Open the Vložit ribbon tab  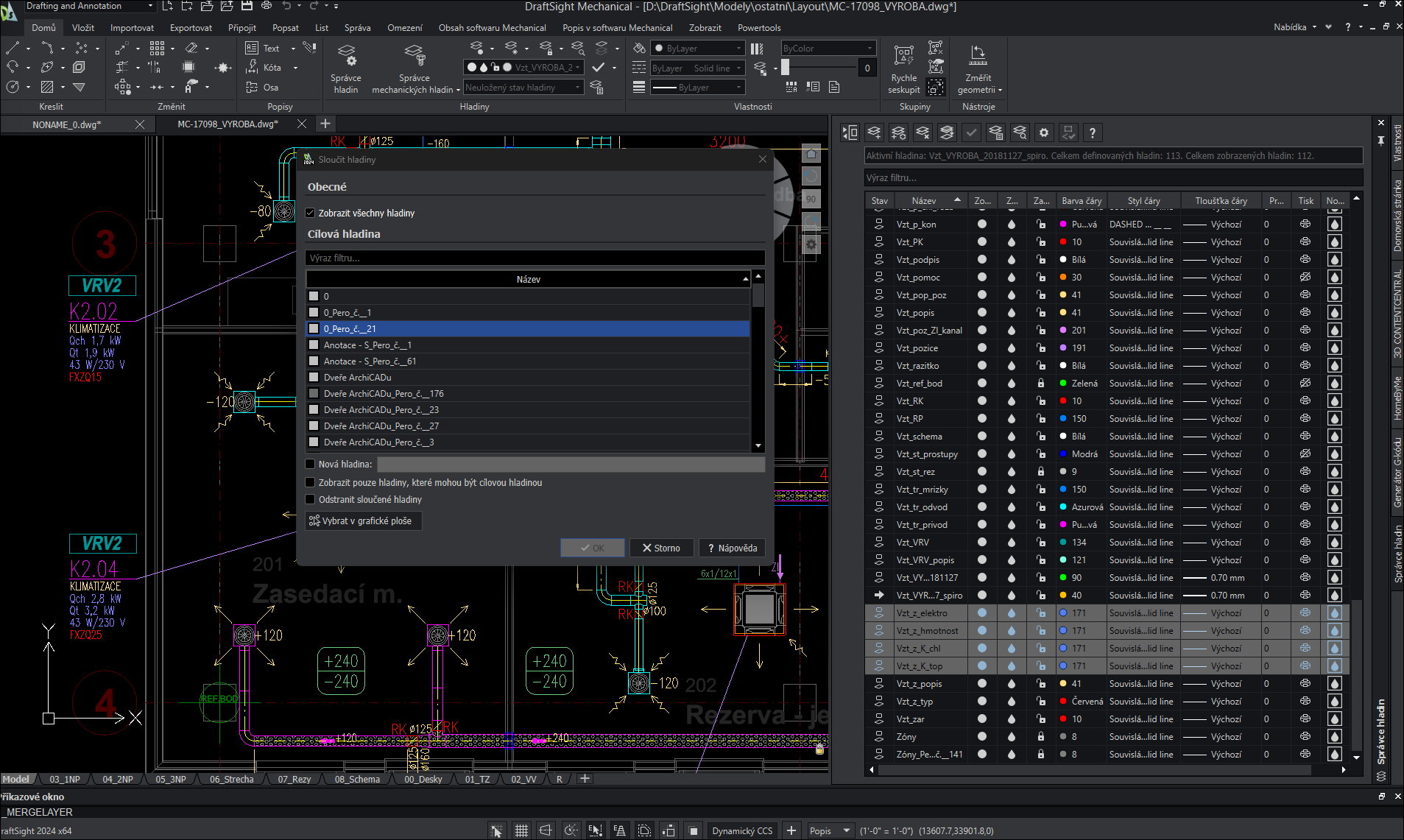pyautogui.click(x=83, y=28)
